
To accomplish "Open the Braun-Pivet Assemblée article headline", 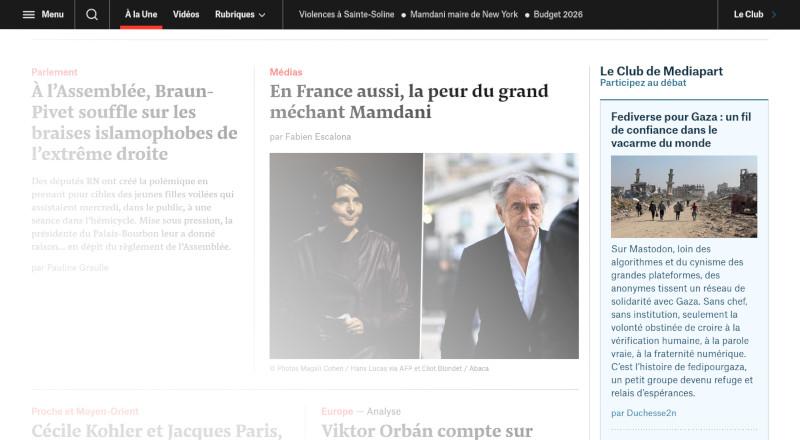I will (x=134, y=122).
